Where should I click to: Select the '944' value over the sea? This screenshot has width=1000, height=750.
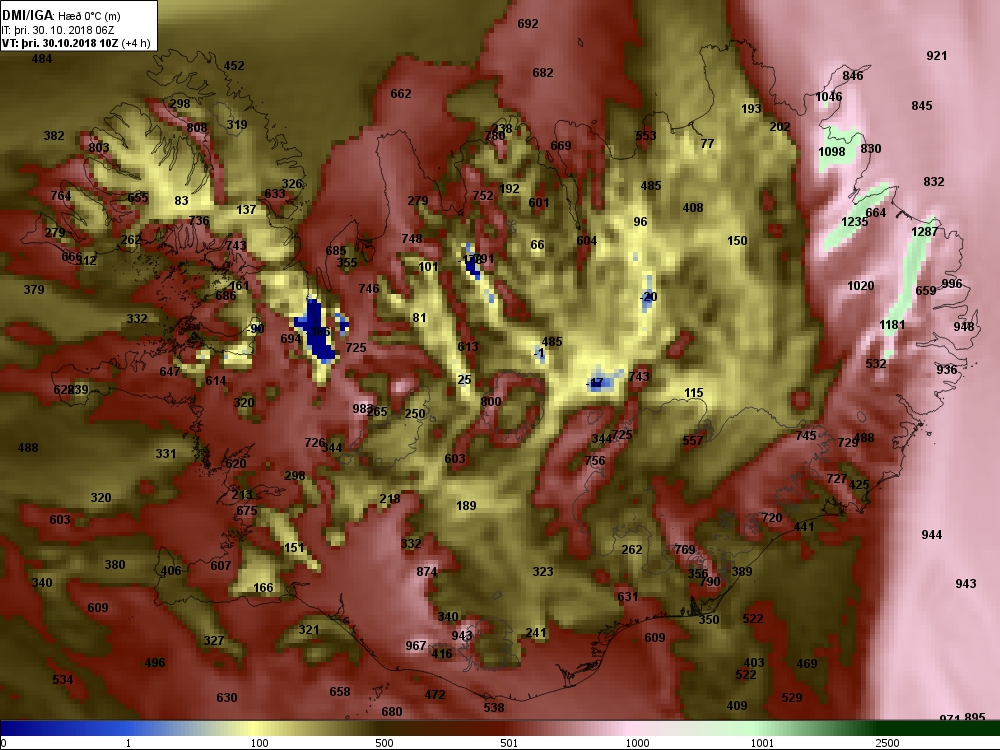coord(931,534)
